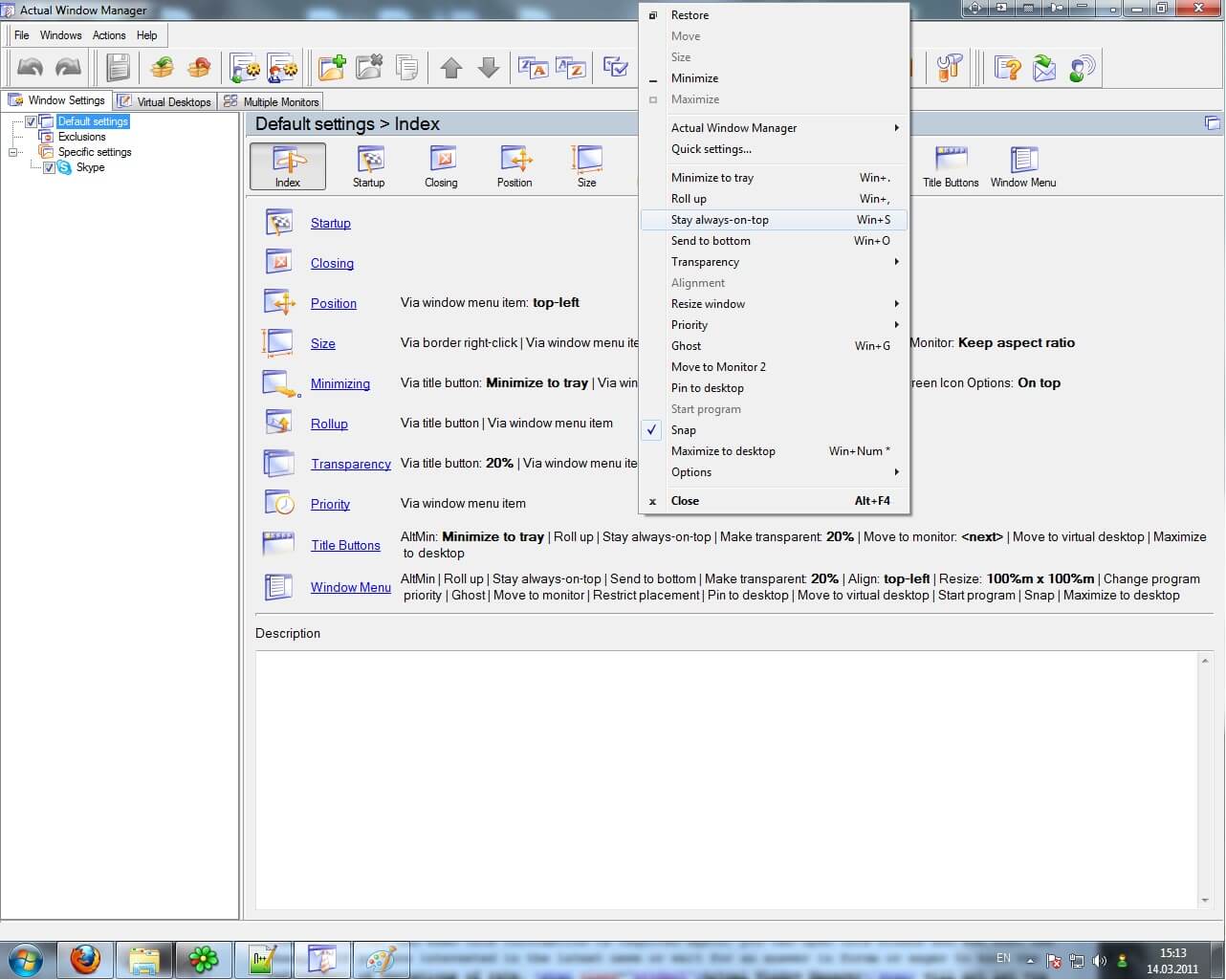
Task: Click the help question mark icon
Action: (1008, 68)
